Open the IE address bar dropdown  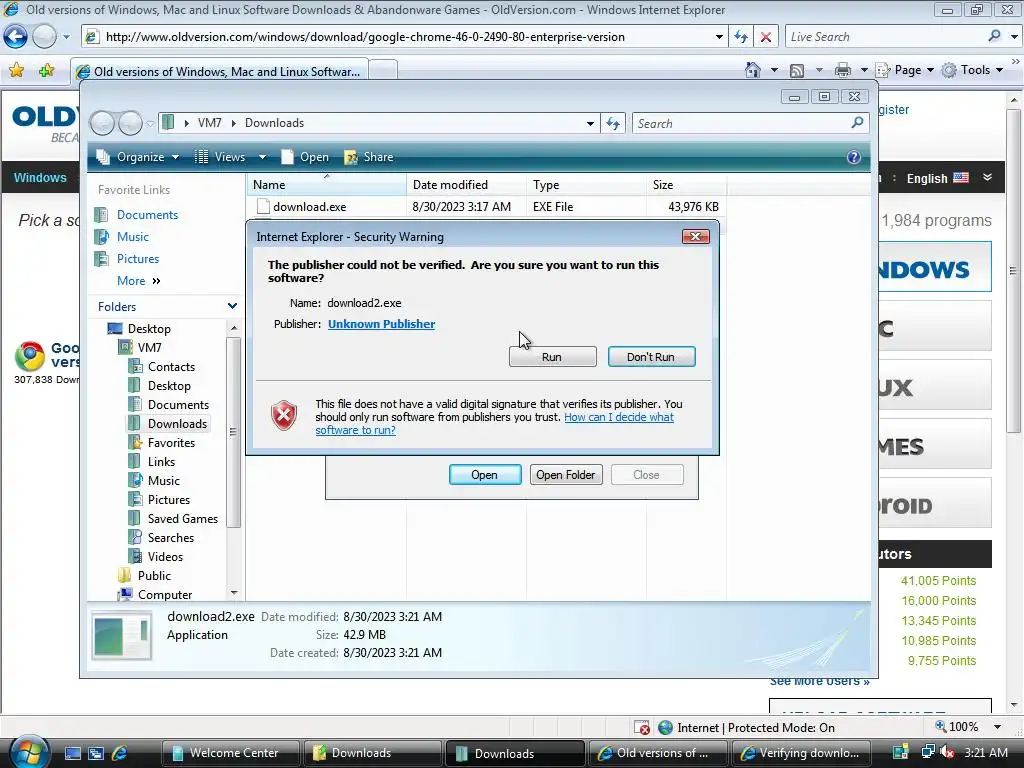pos(718,37)
